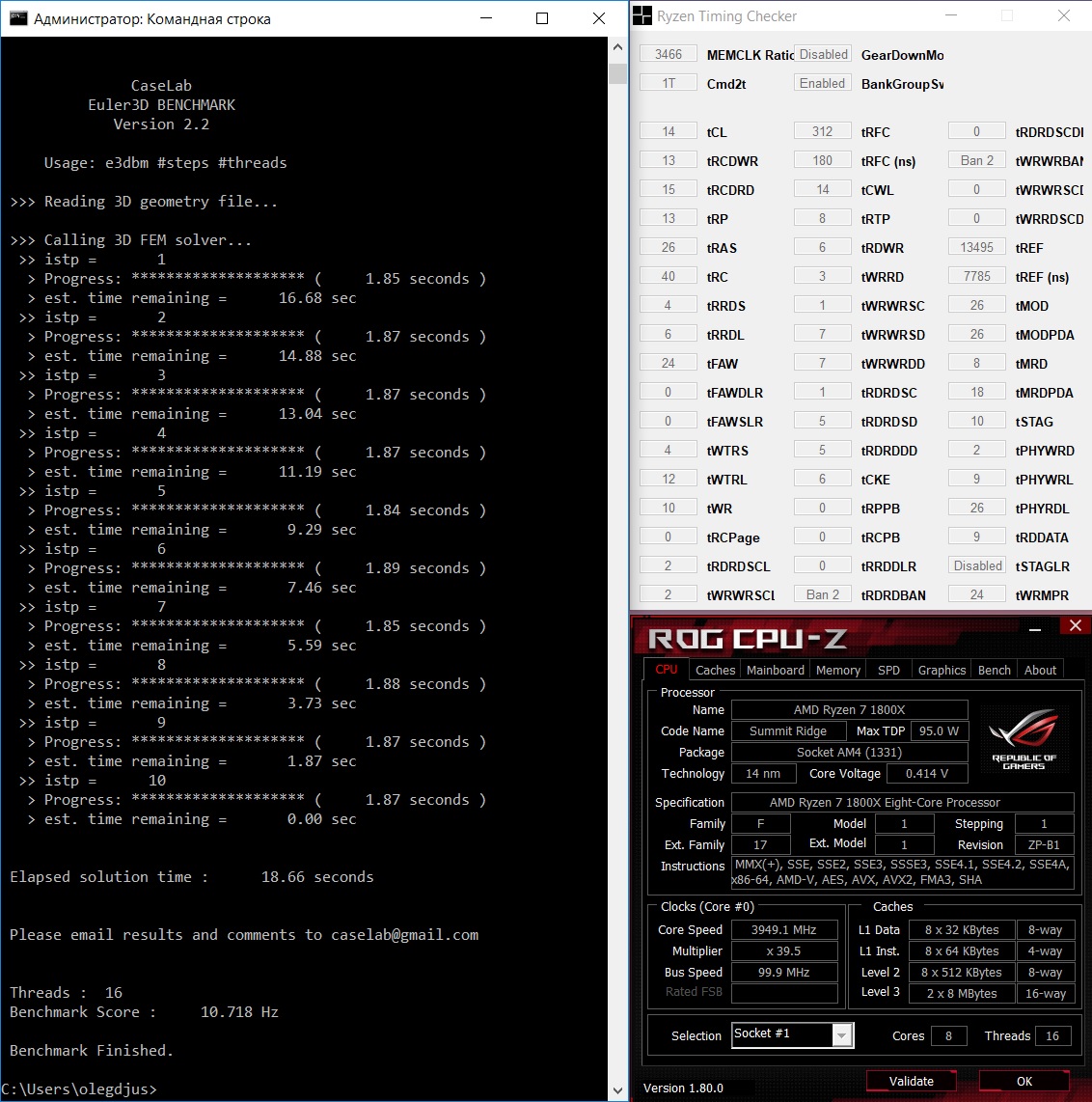Click the Revision value ZP-B1
This screenshot has width=1092, height=1102.
1044,844
